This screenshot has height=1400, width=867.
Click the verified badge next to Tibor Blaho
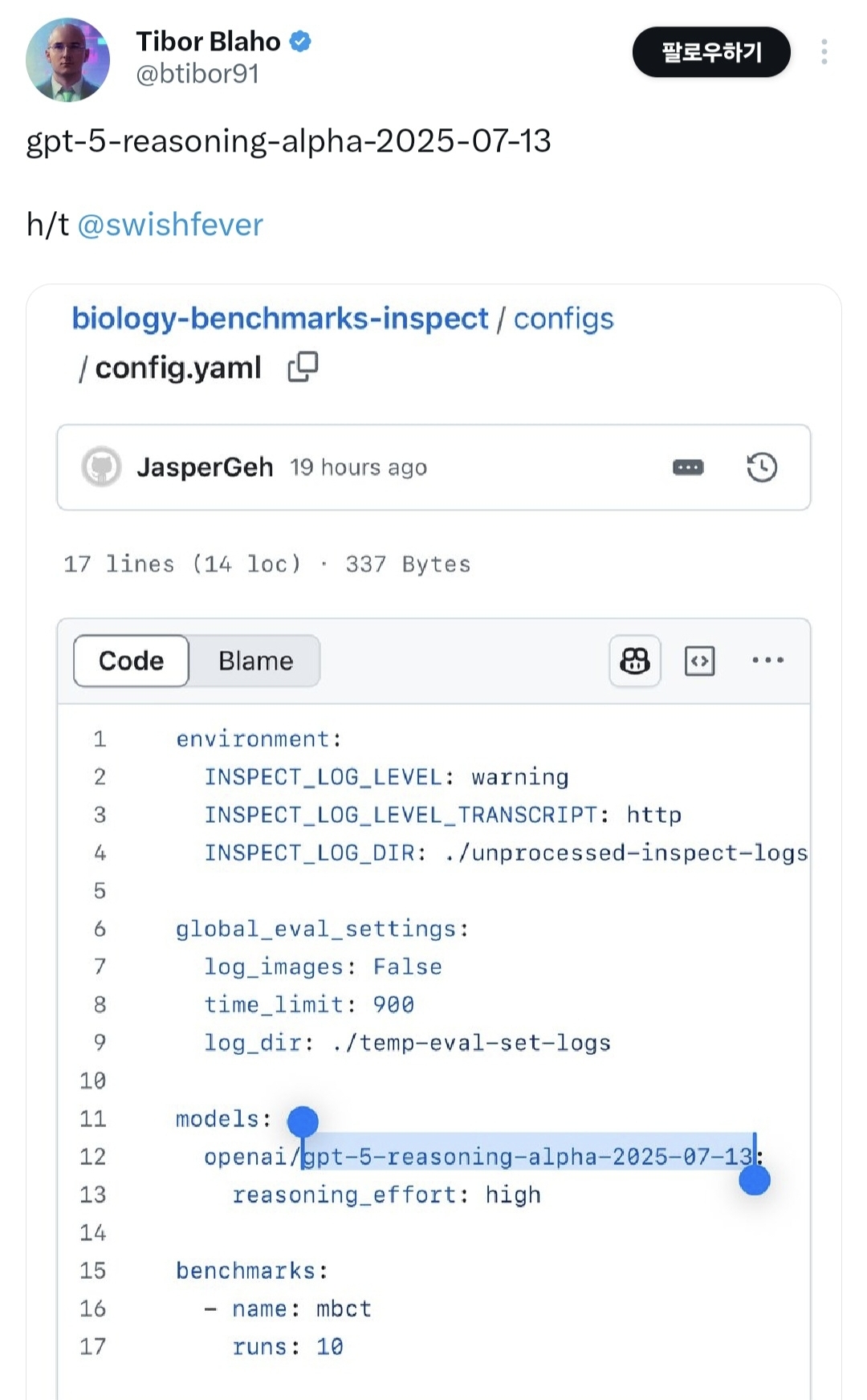point(300,41)
